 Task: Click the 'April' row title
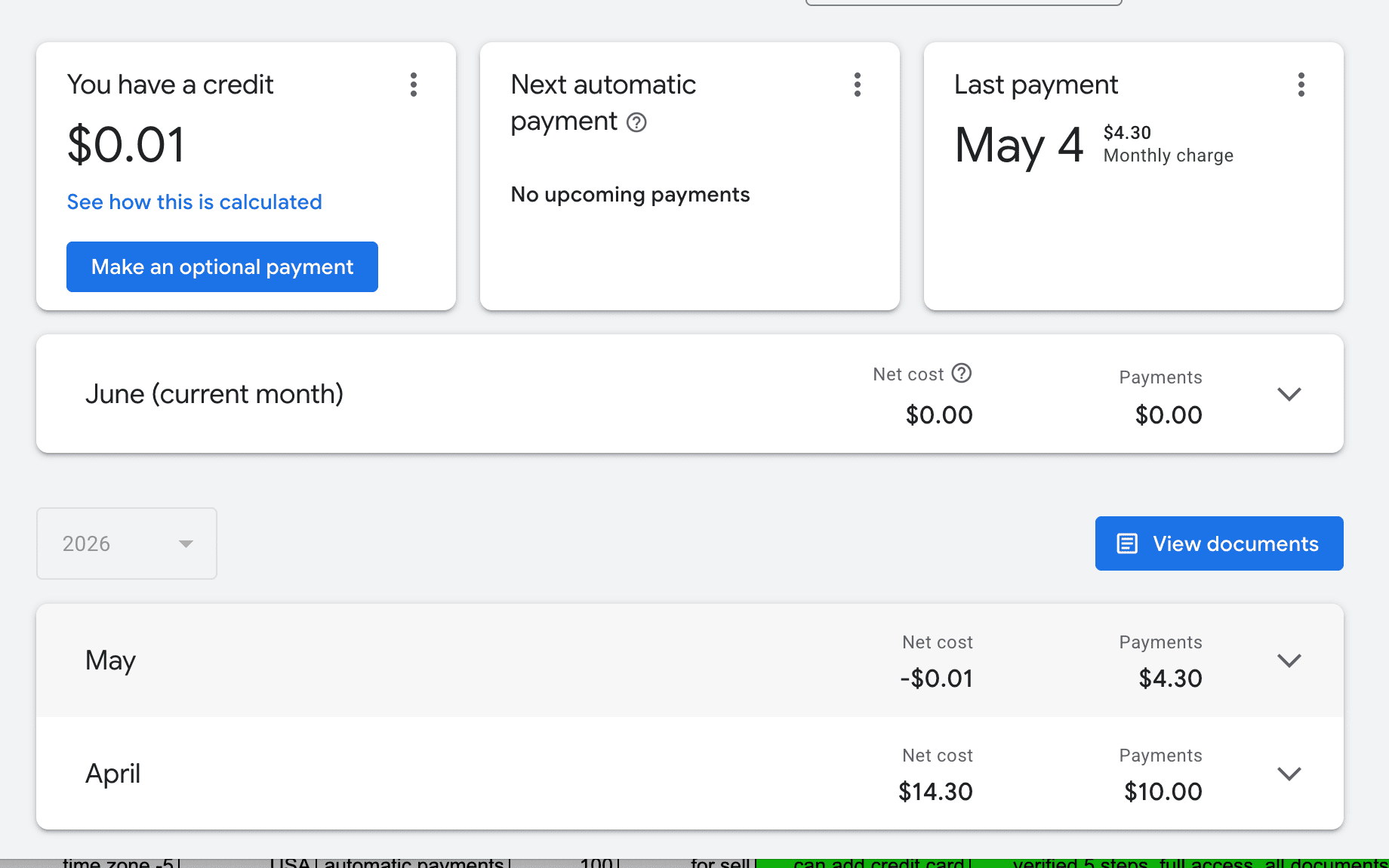[x=112, y=774]
